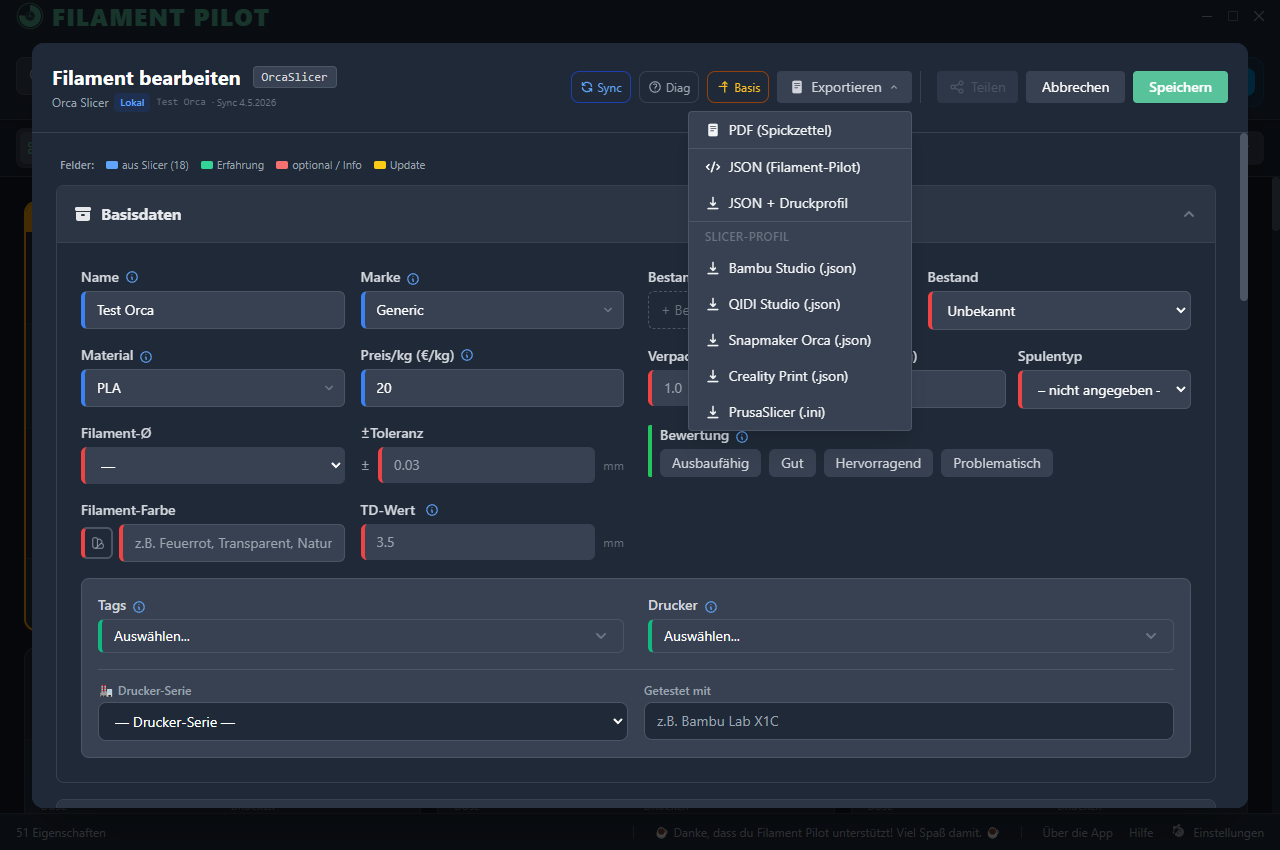The width and height of the screenshot is (1280, 850).
Task: Select Hervorragend rating
Action: click(x=878, y=463)
